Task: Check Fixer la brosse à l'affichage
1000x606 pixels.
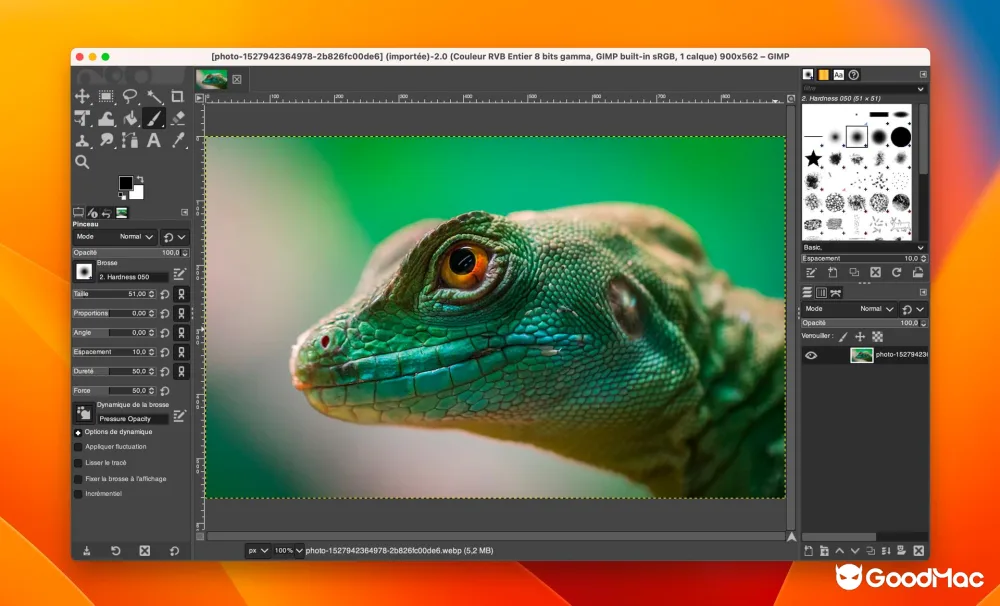Action: 78,479
